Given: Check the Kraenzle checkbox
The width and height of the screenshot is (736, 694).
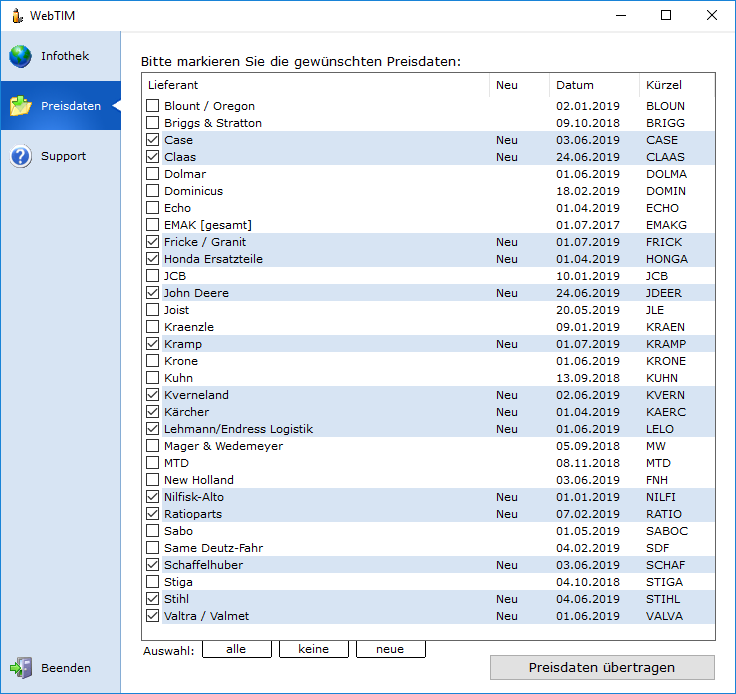Looking at the screenshot, I should click(153, 327).
